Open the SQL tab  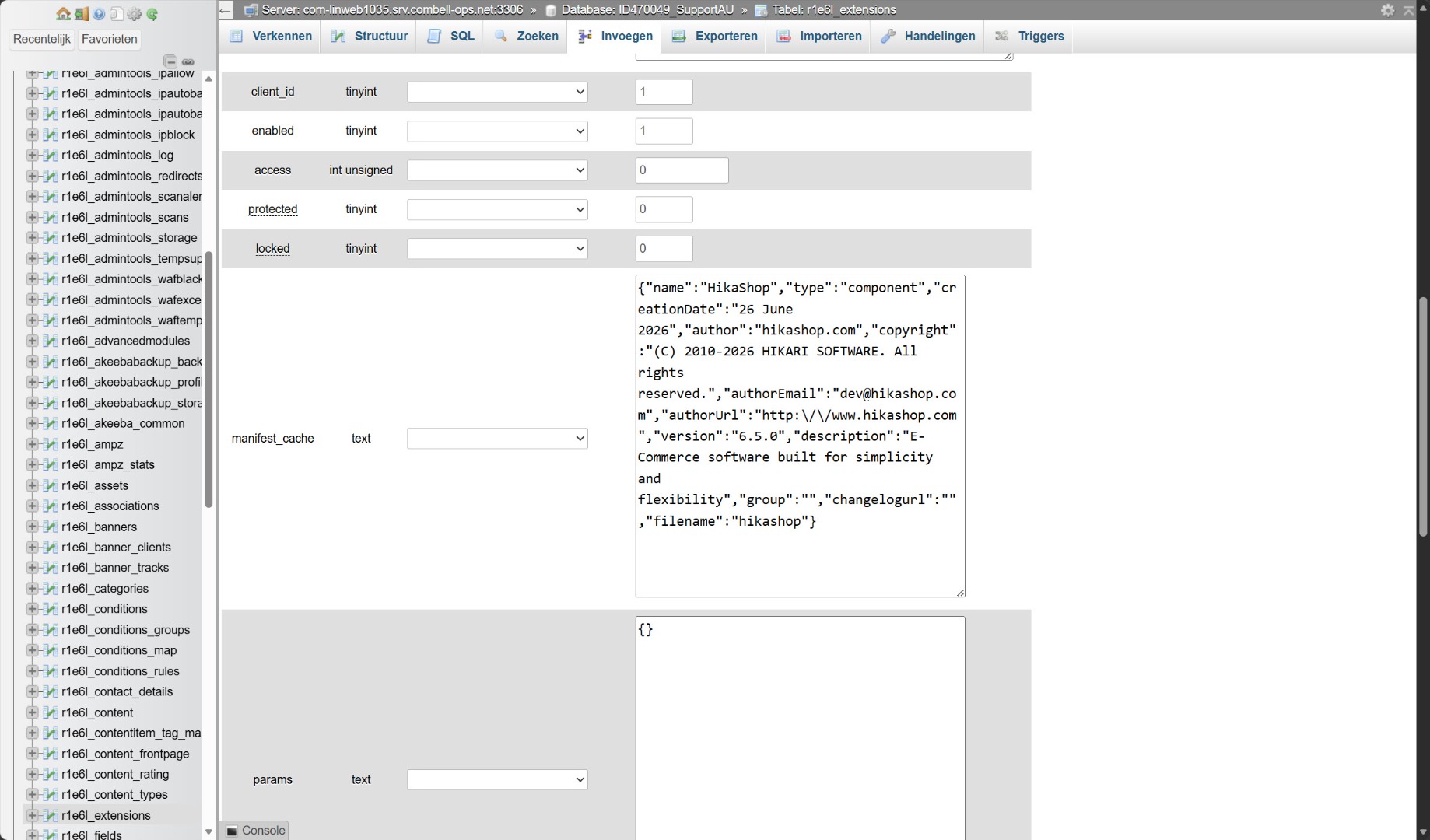pyautogui.click(x=450, y=37)
